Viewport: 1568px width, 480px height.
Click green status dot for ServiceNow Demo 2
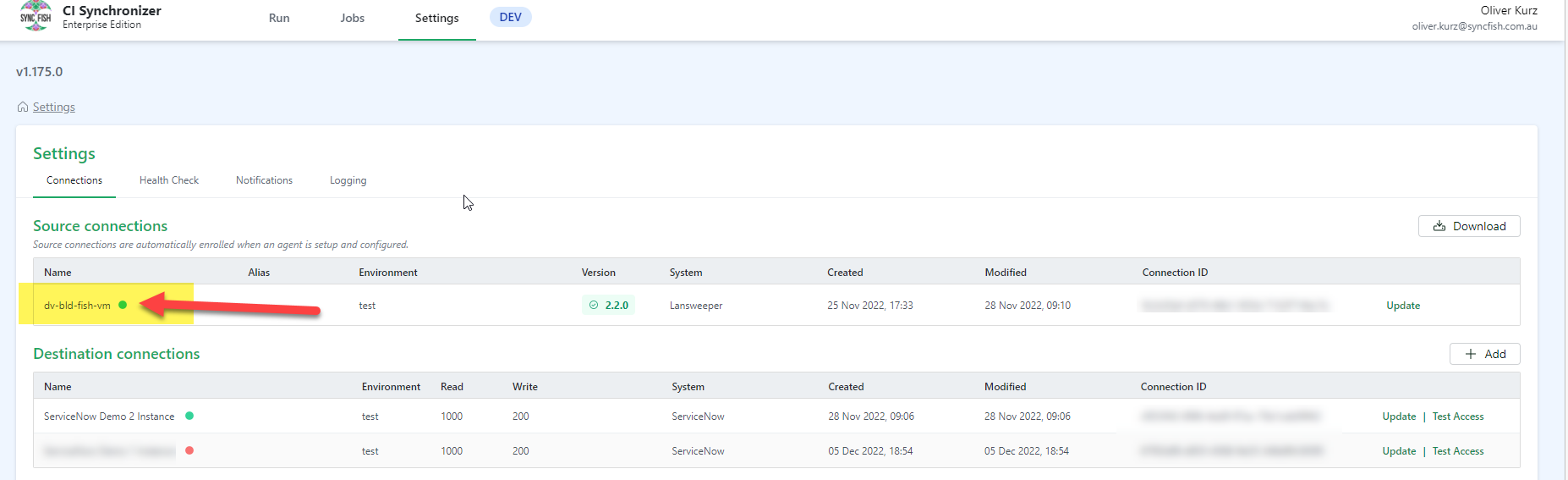(189, 416)
